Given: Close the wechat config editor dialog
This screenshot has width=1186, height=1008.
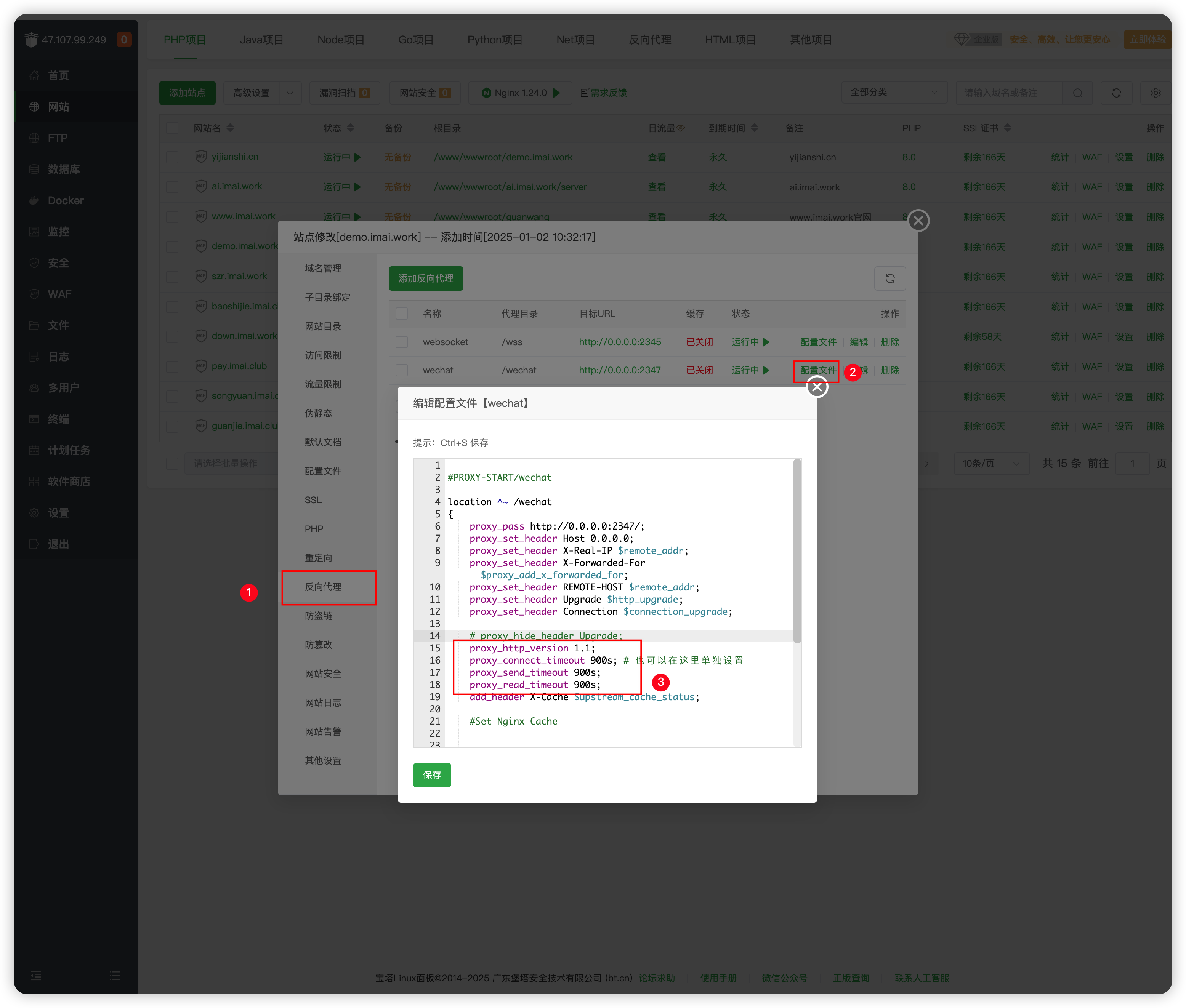Looking at the screenshot, I should tap(817, 387).
